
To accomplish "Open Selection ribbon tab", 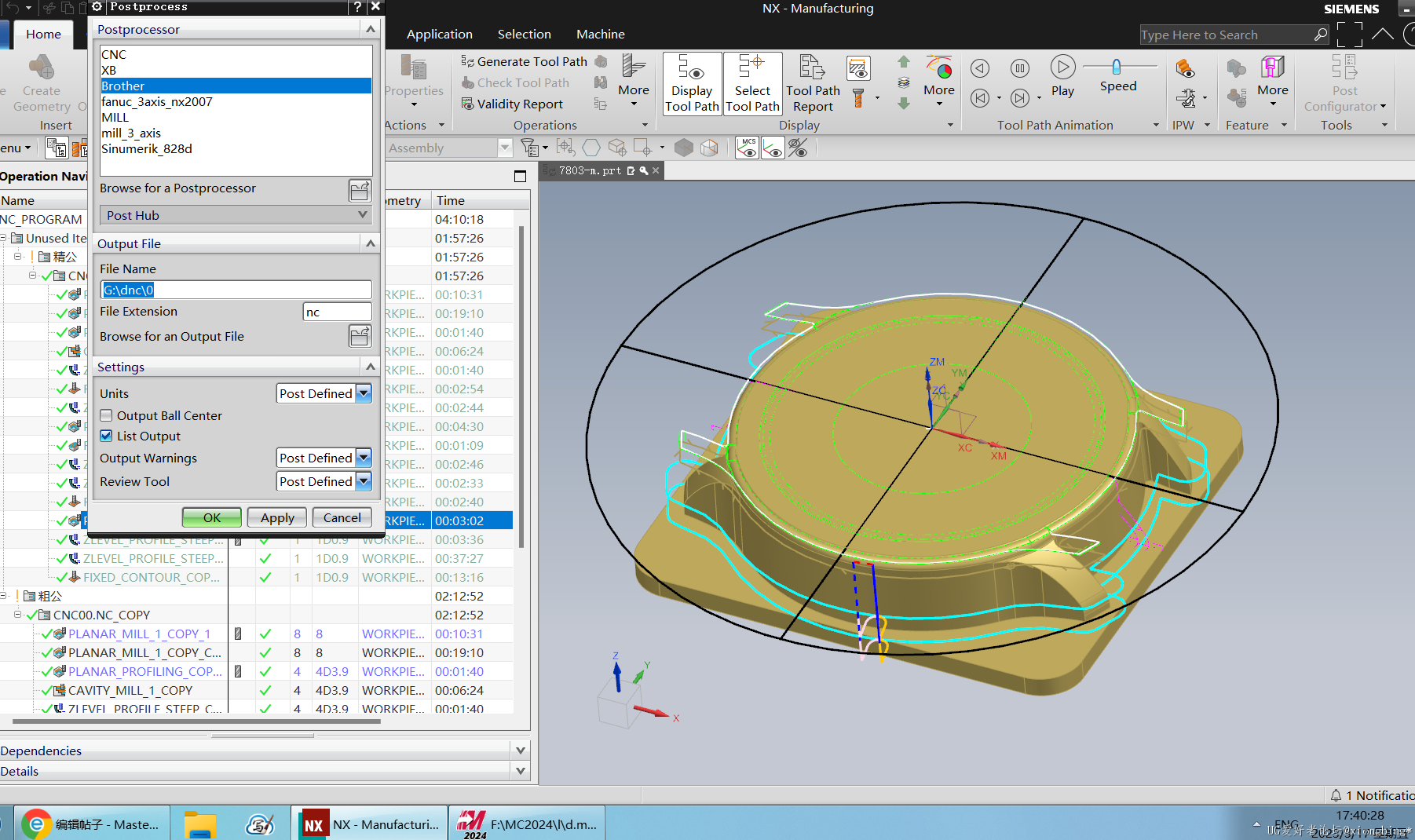I will [525, 35].
